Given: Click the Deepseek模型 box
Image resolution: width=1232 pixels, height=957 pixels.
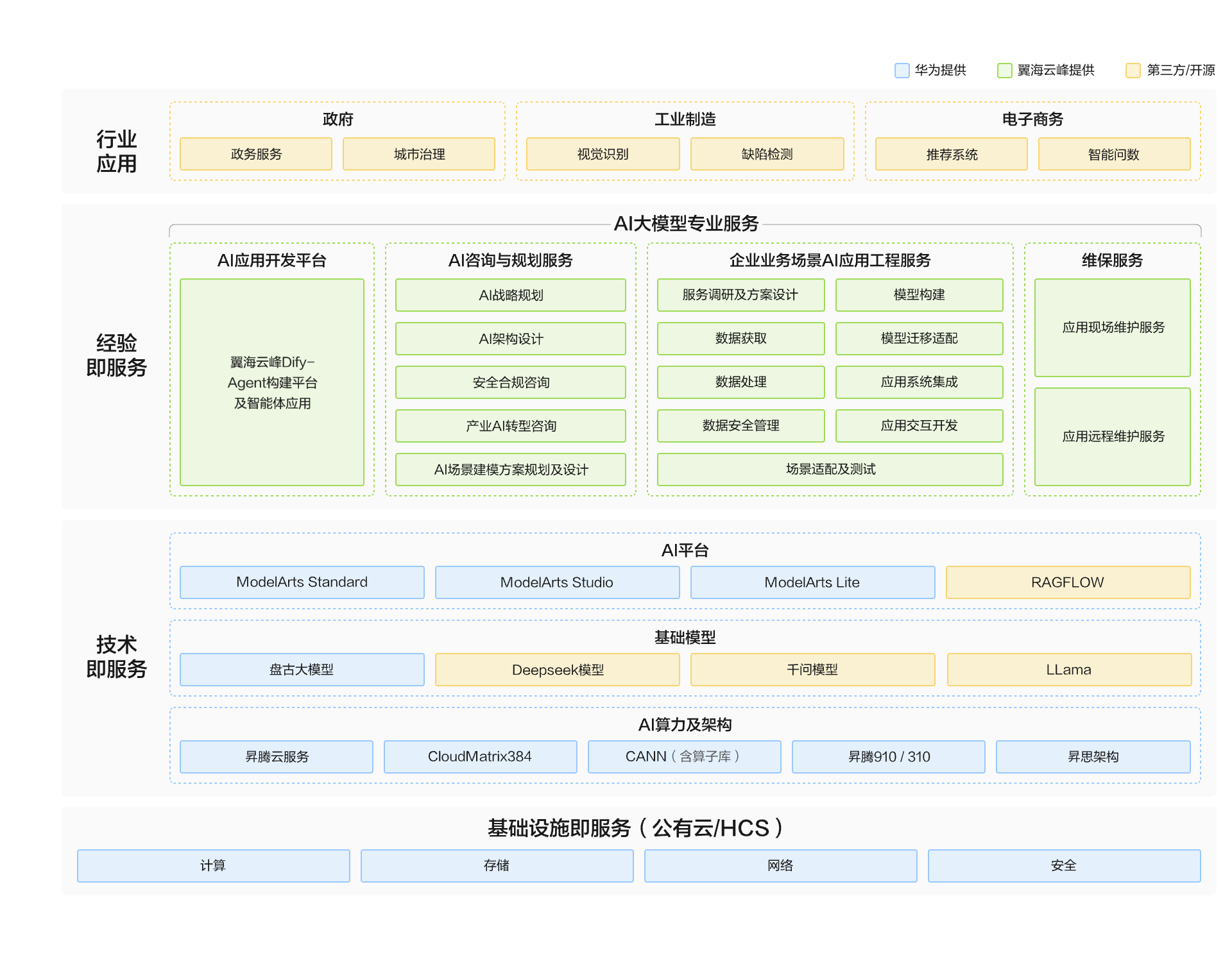Looking at the screenshot, I should (x=558, y=670).
